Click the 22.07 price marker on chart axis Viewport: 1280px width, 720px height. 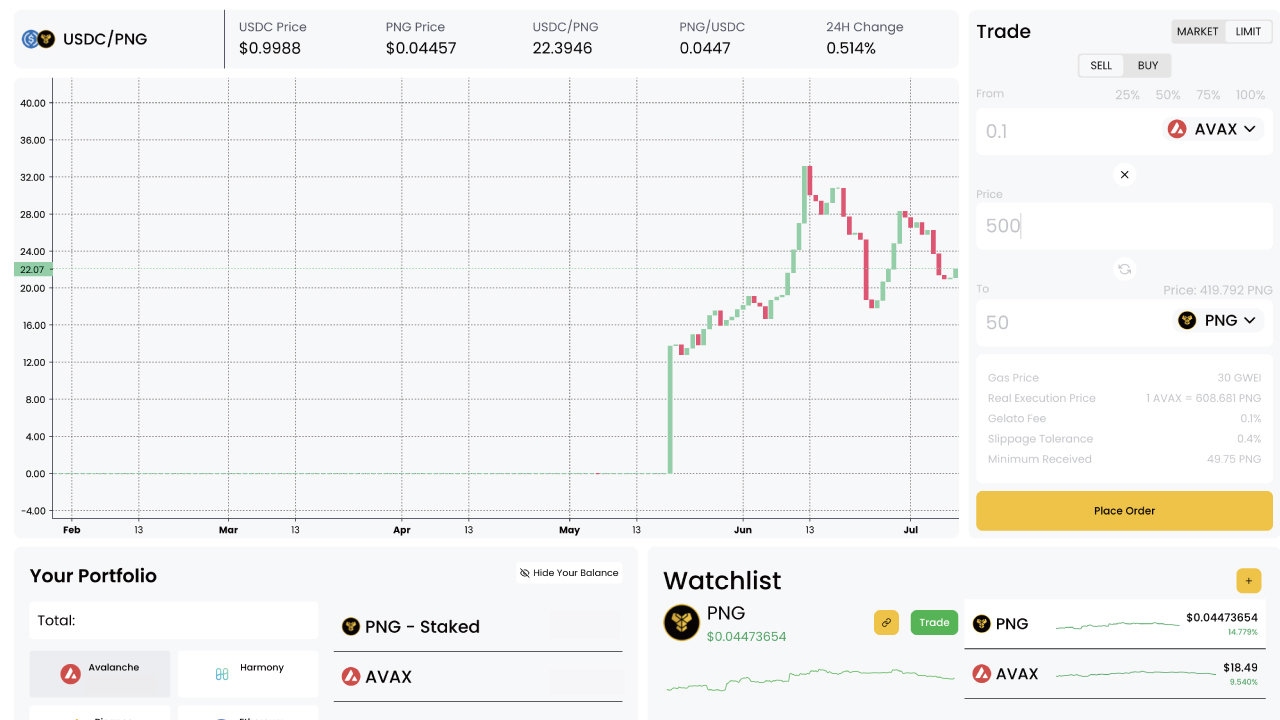(32, 269)
